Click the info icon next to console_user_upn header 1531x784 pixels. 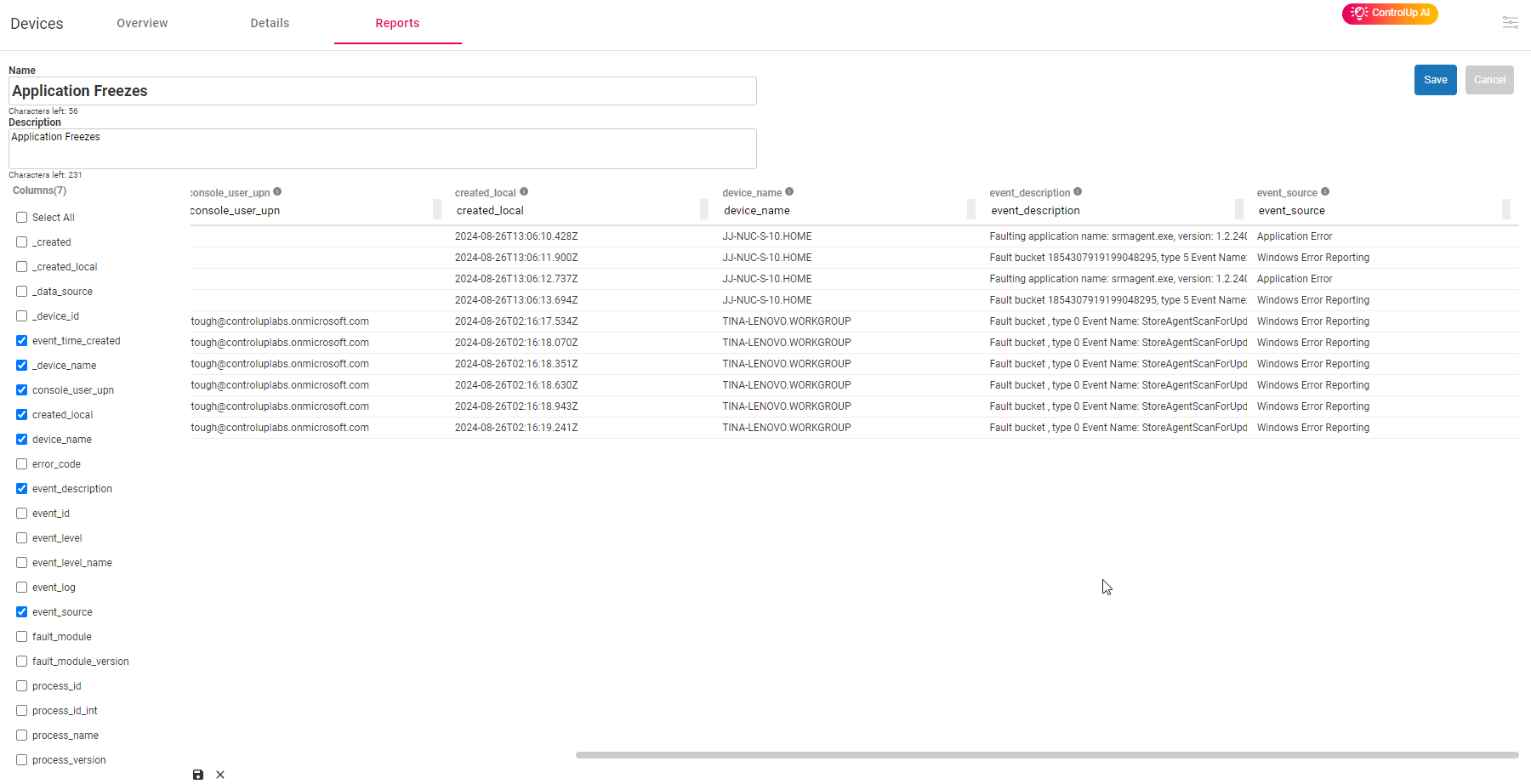coord(277,192)
